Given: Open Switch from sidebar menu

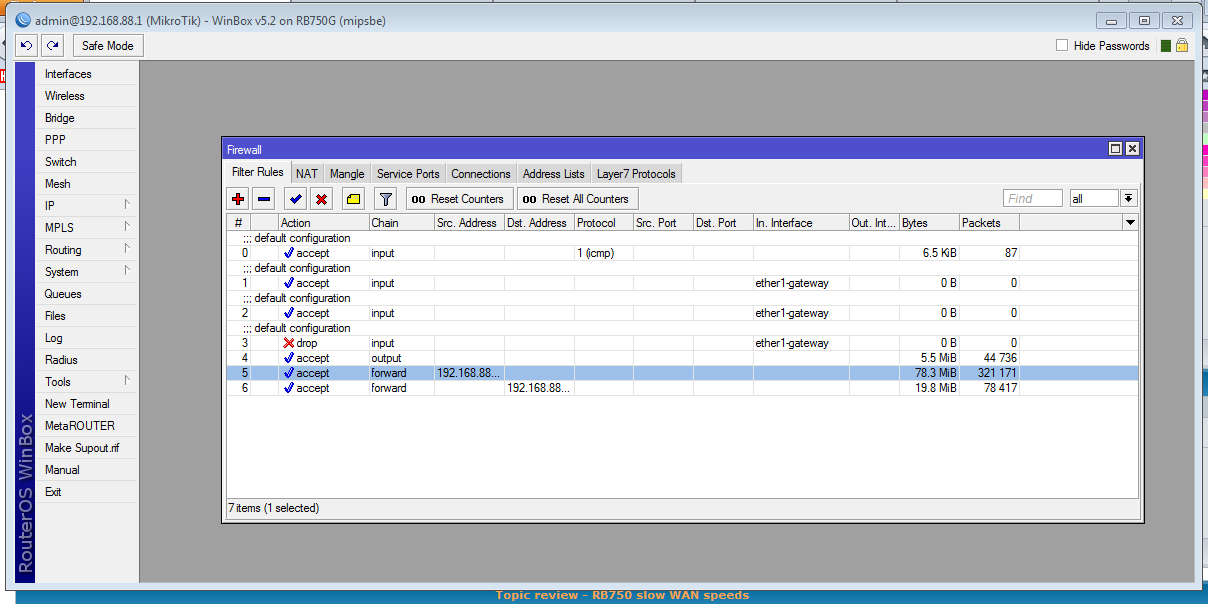Looking at the screenshot, I should [88, 161].
